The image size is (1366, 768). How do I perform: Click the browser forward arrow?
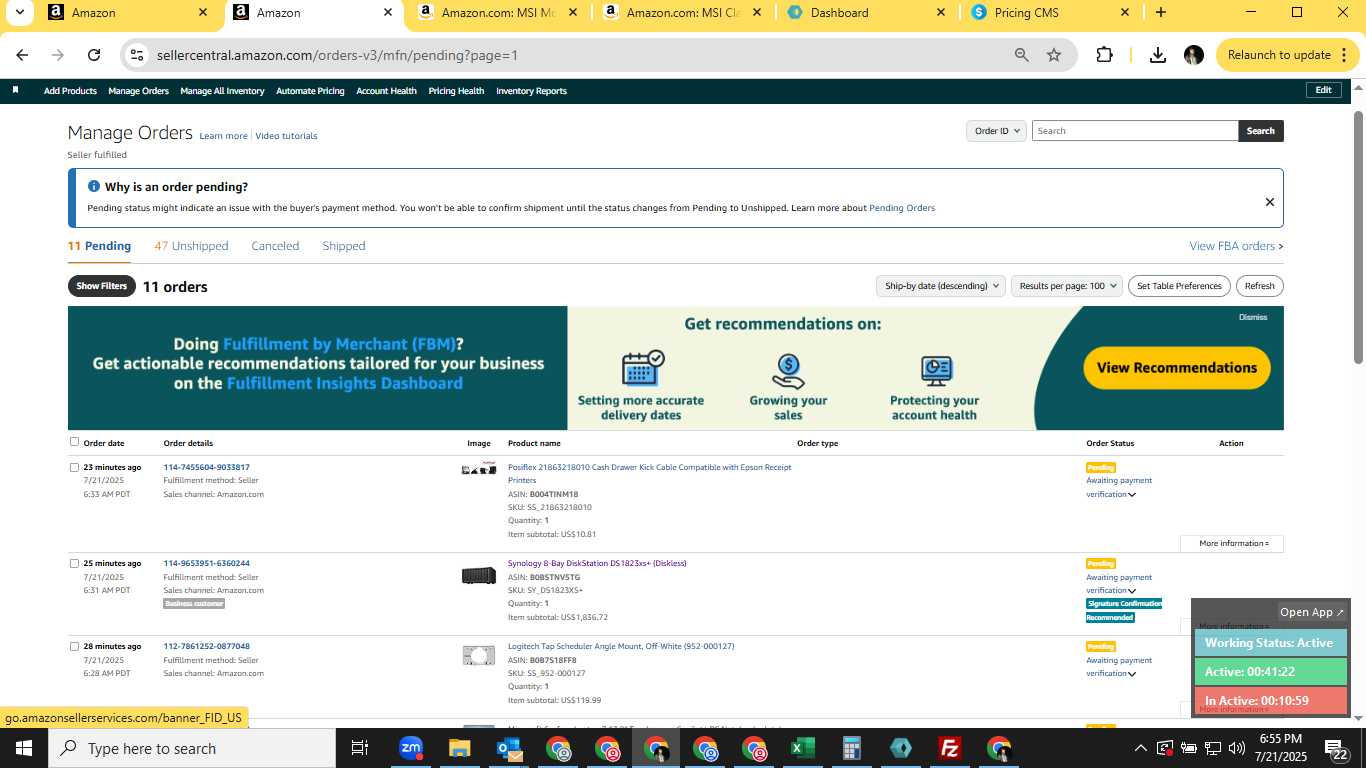(58, 55)
